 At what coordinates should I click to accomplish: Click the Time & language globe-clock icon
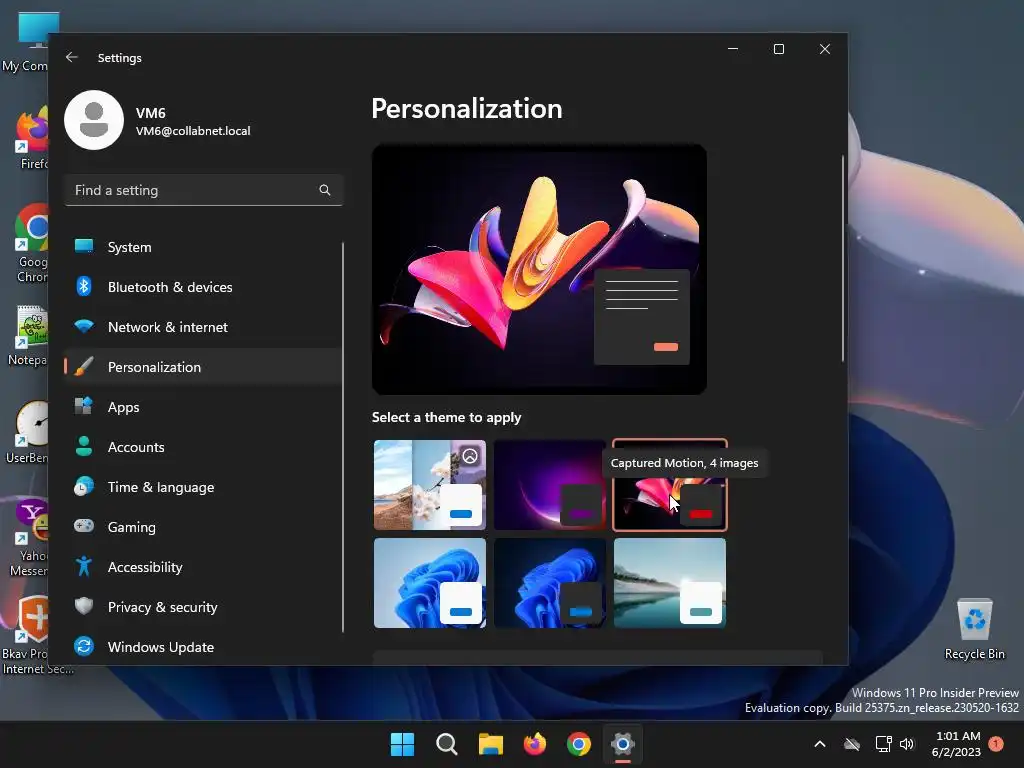[84, 487]
